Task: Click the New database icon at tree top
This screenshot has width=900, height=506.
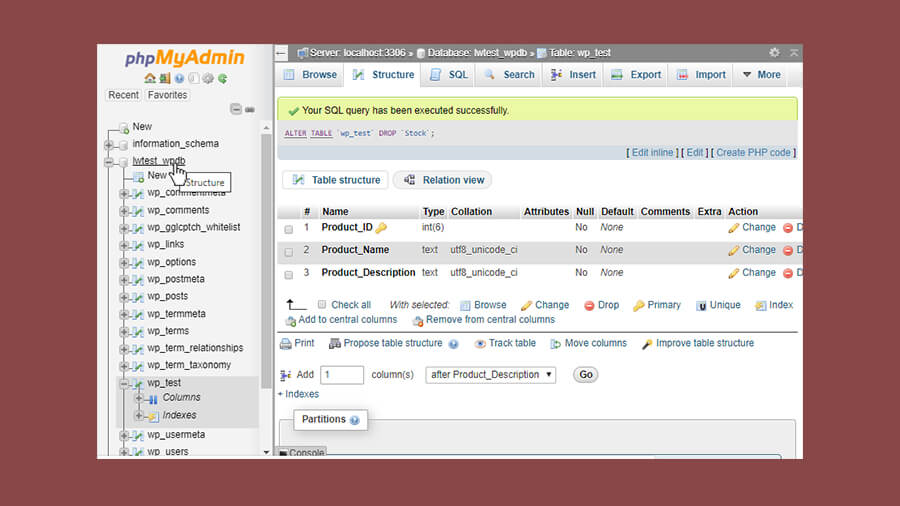Action: (124, 127)
